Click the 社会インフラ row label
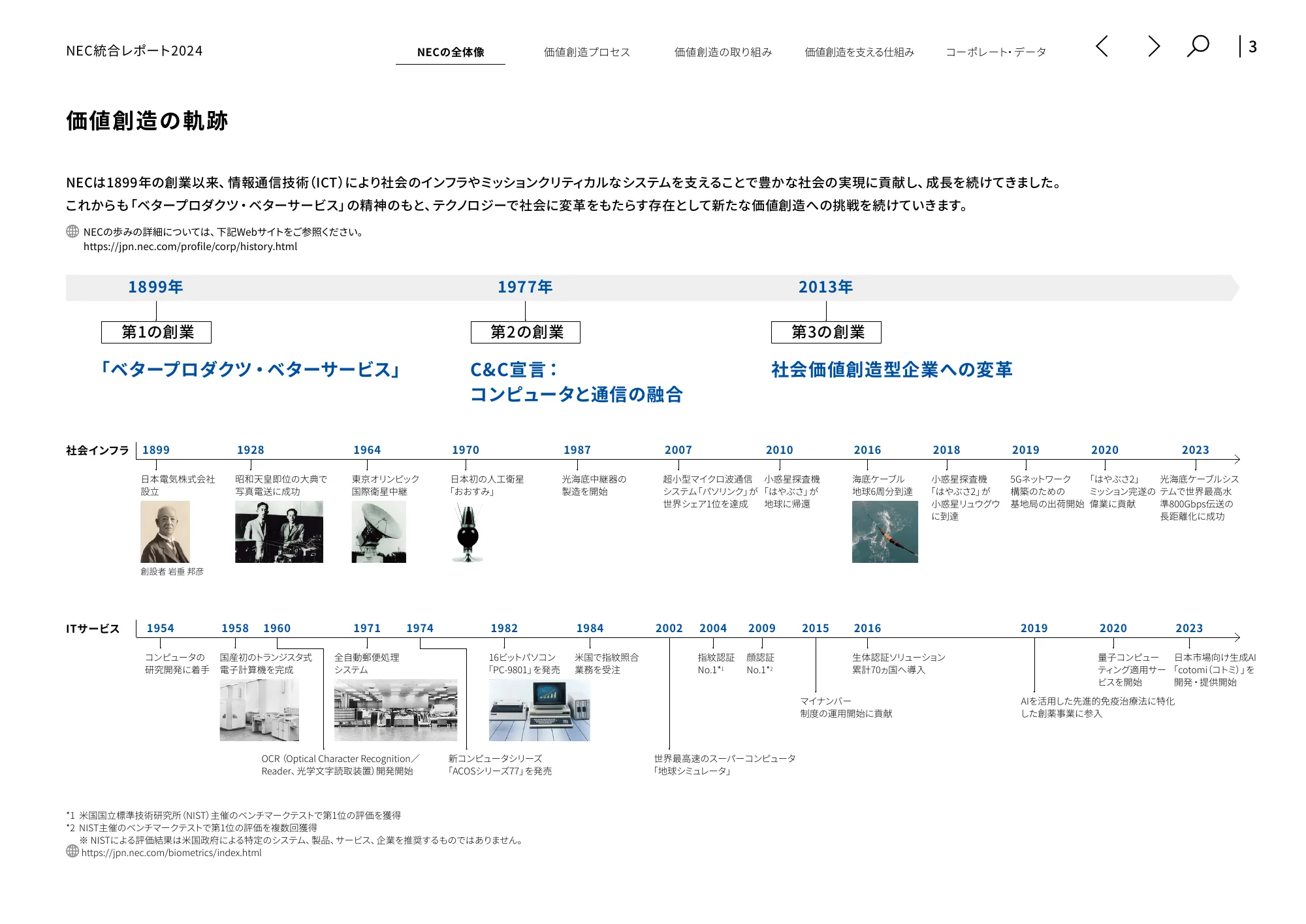The image size is (1306, 924). point(97,451)
